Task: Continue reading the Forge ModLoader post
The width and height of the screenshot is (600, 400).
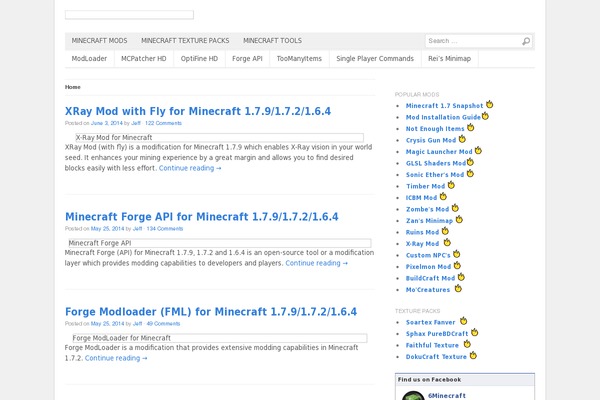Action: 116,358
